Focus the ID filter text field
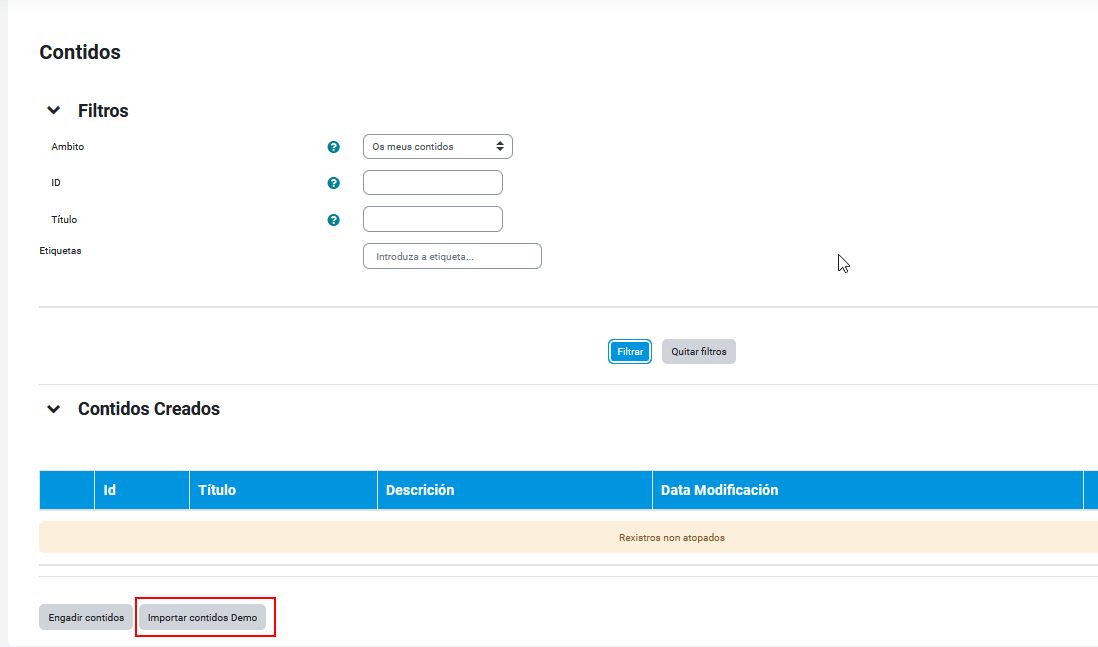The width and height of the screenshot is (1098, 647). 432,183
